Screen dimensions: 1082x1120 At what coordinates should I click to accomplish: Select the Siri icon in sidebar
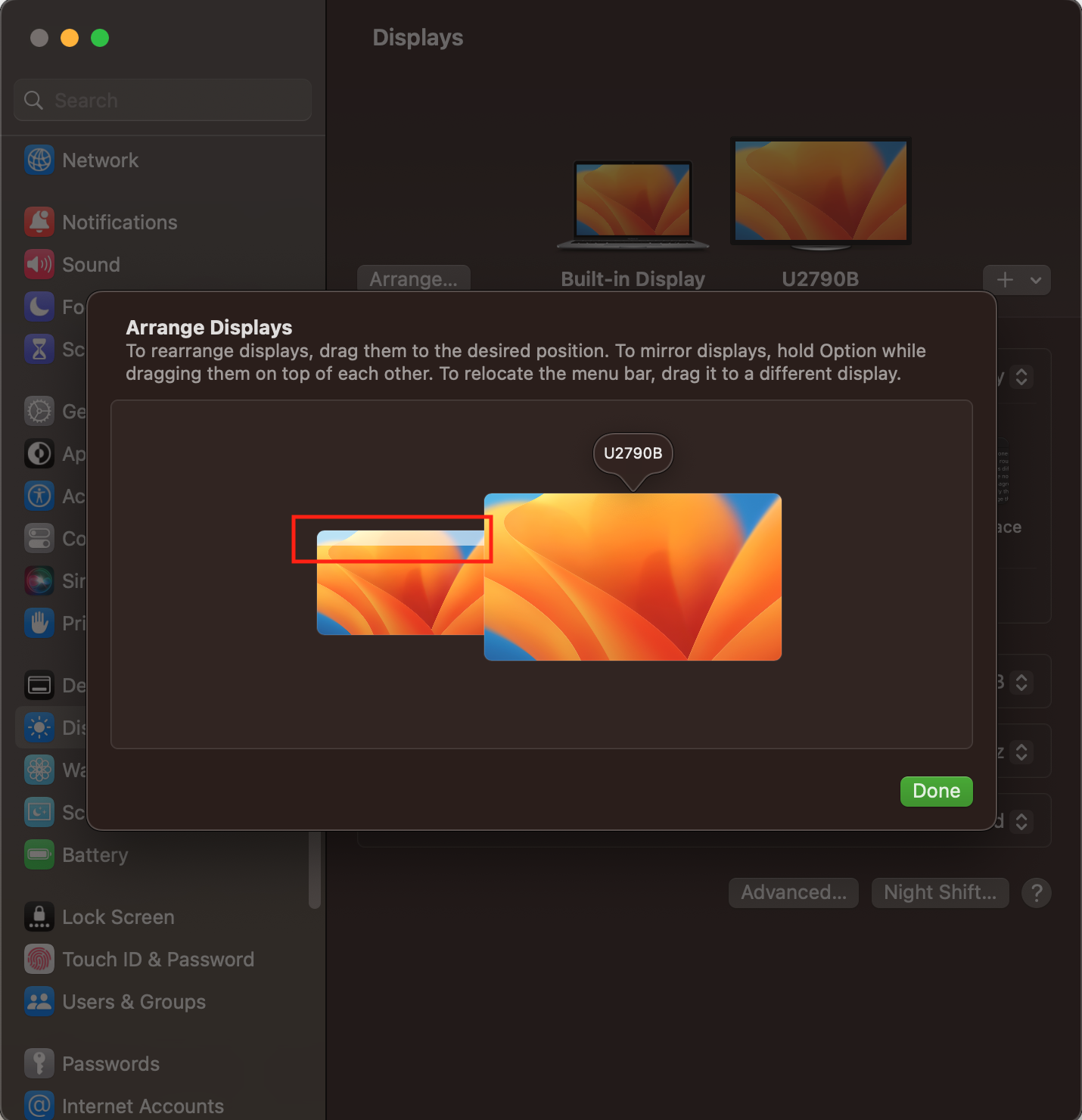pyautogui.click(x=39, y=581)
